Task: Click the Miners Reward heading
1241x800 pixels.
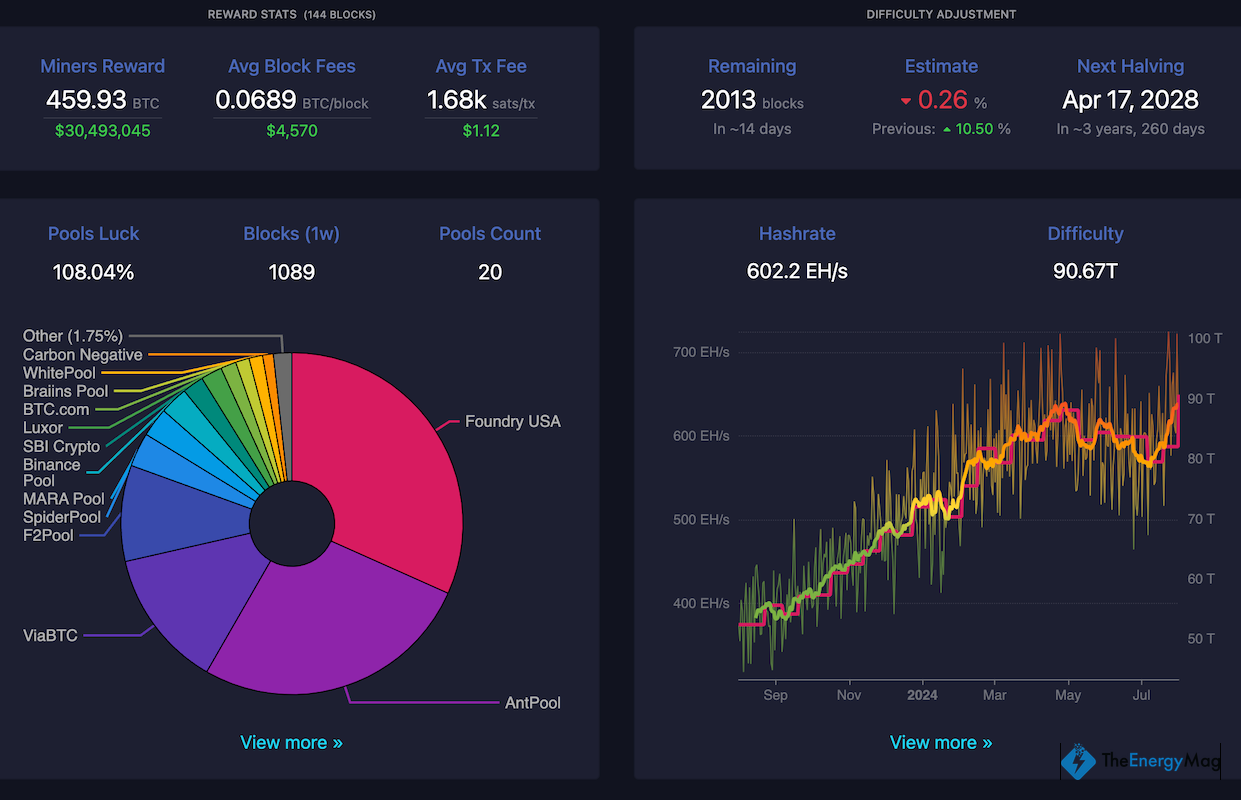Action: [x=102, y=66]
